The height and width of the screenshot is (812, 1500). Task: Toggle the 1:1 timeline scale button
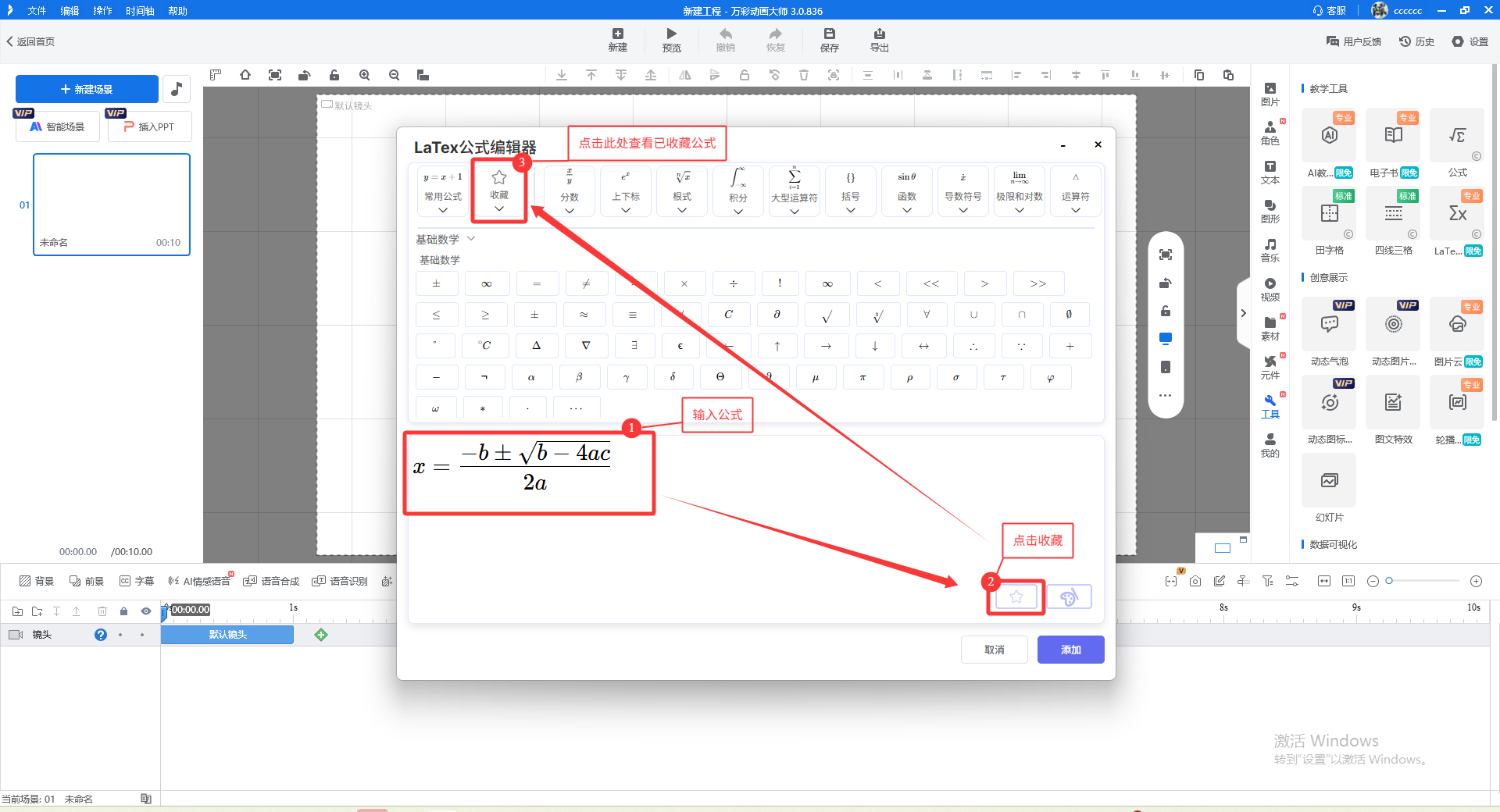[1348, 581]
